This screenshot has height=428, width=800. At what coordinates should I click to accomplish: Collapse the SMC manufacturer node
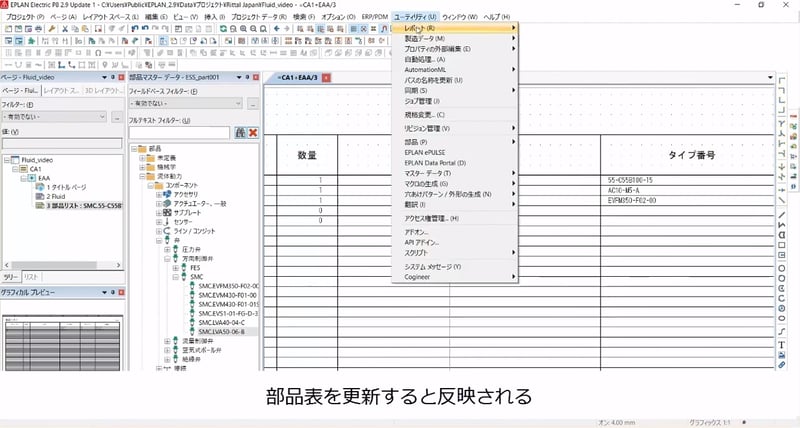(x=176, y=276)
